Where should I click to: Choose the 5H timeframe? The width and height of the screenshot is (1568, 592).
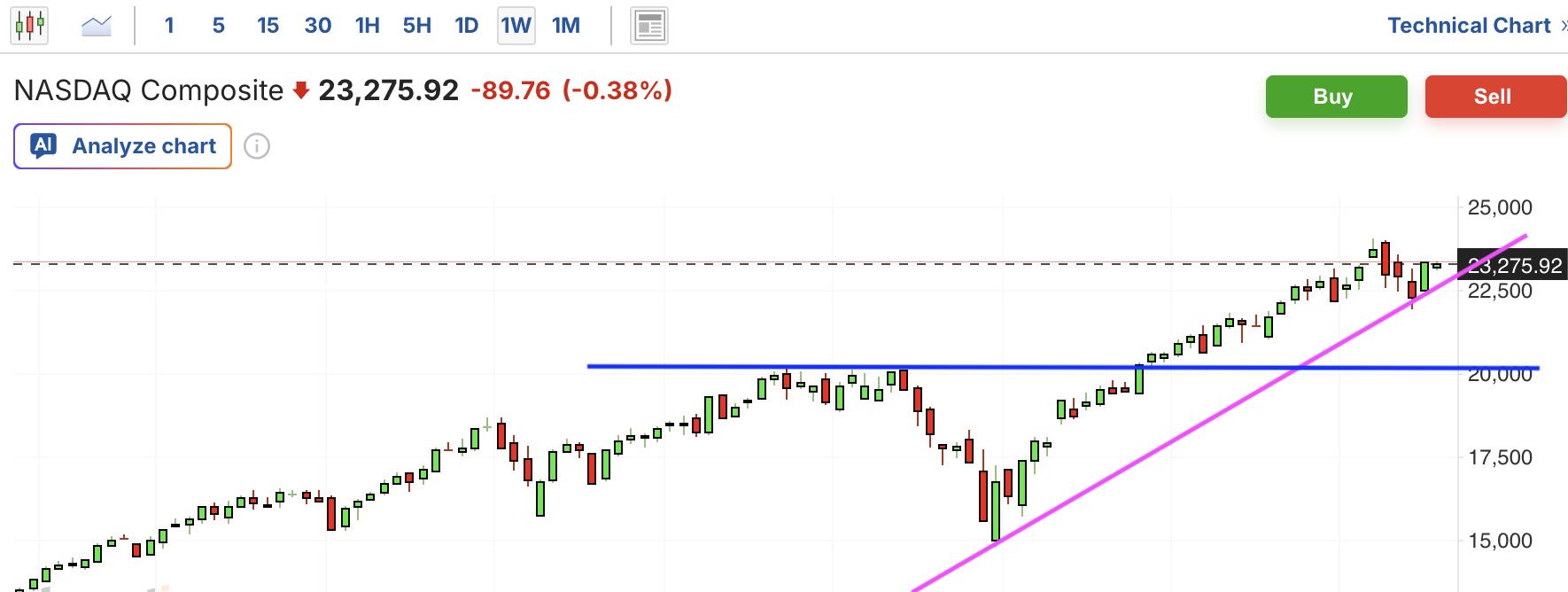417,26
